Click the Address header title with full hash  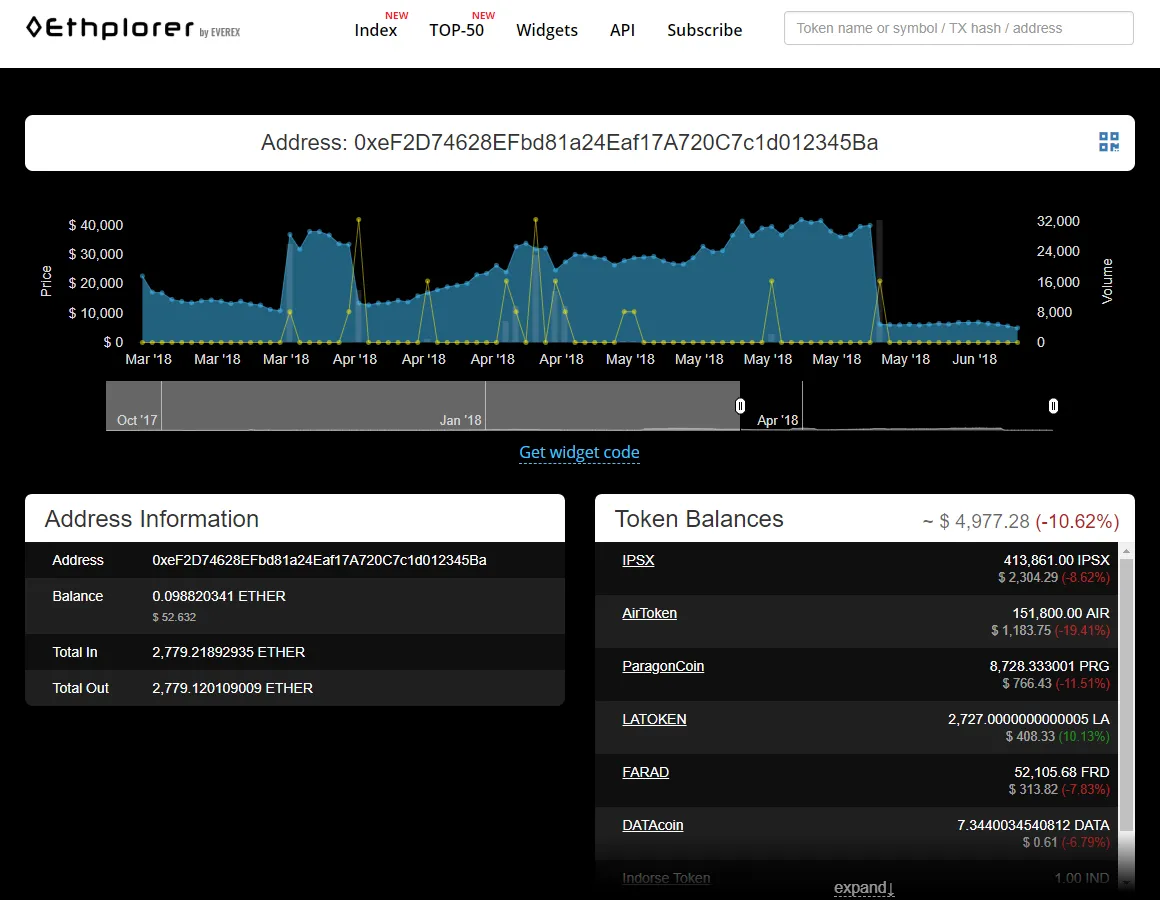tap(569, 142)
